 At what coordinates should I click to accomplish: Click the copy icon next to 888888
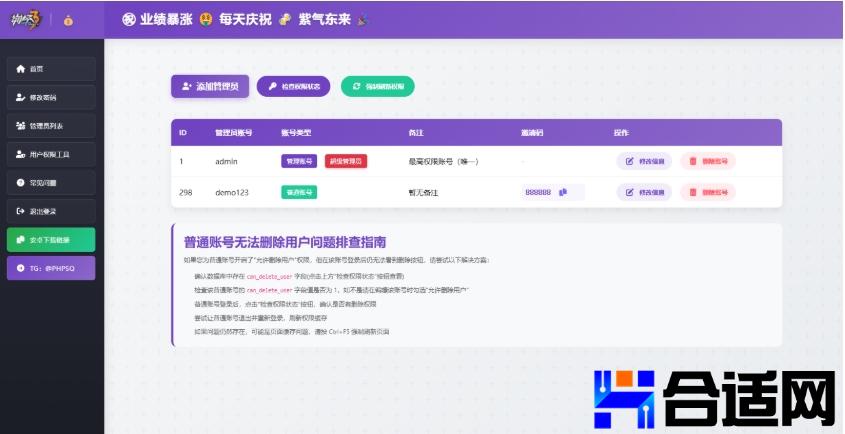563,192
